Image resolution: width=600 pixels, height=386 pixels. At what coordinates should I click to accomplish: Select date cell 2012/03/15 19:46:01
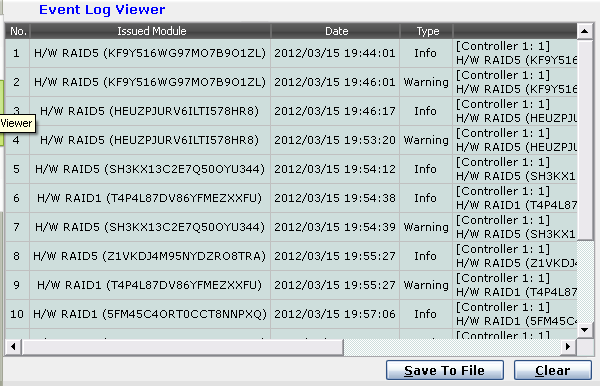335,82
